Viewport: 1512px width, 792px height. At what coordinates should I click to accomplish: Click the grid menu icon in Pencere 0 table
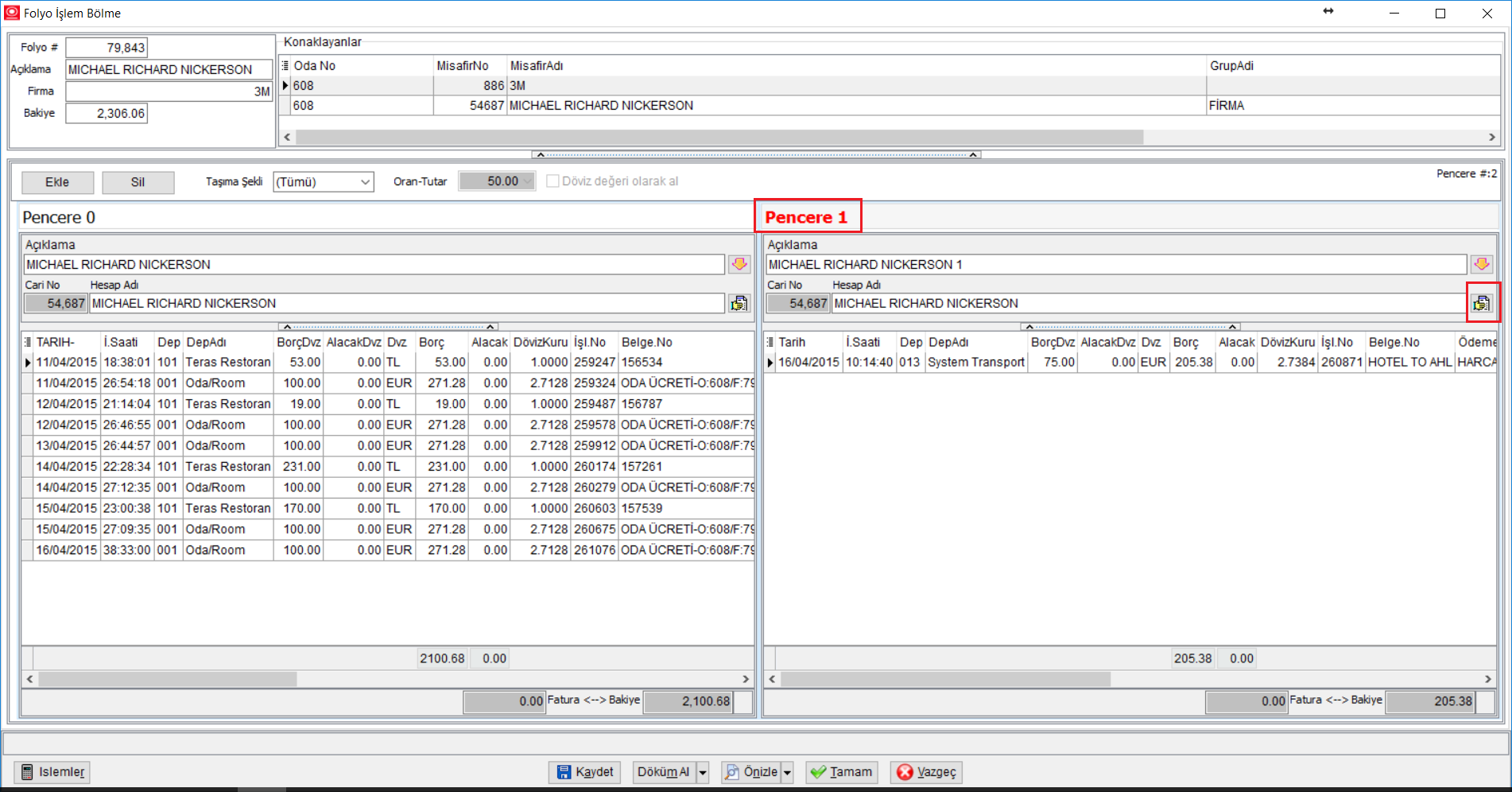point(28,342)
